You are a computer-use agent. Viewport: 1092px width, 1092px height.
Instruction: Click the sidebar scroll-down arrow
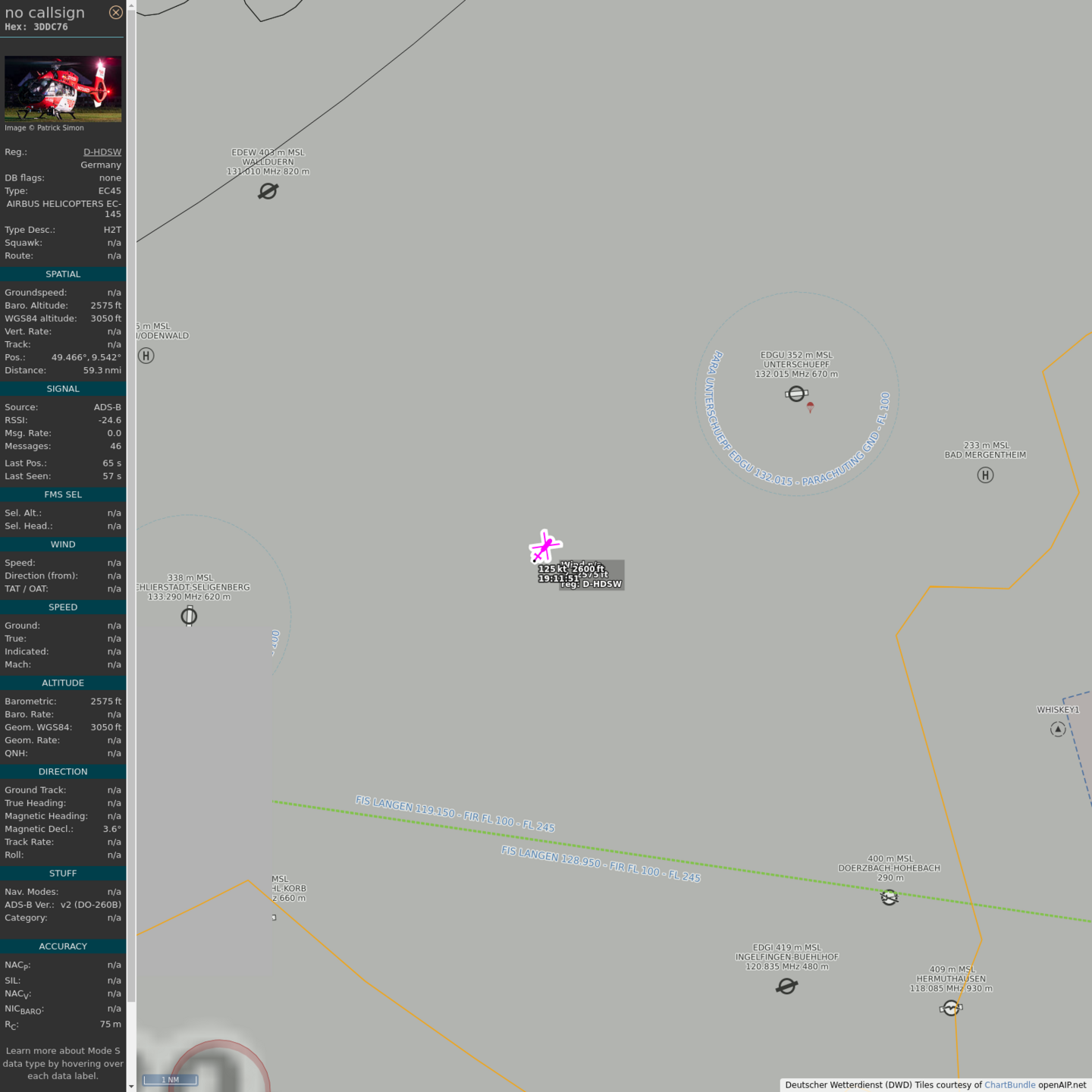pyautogui.click(x=131, y=1087)
